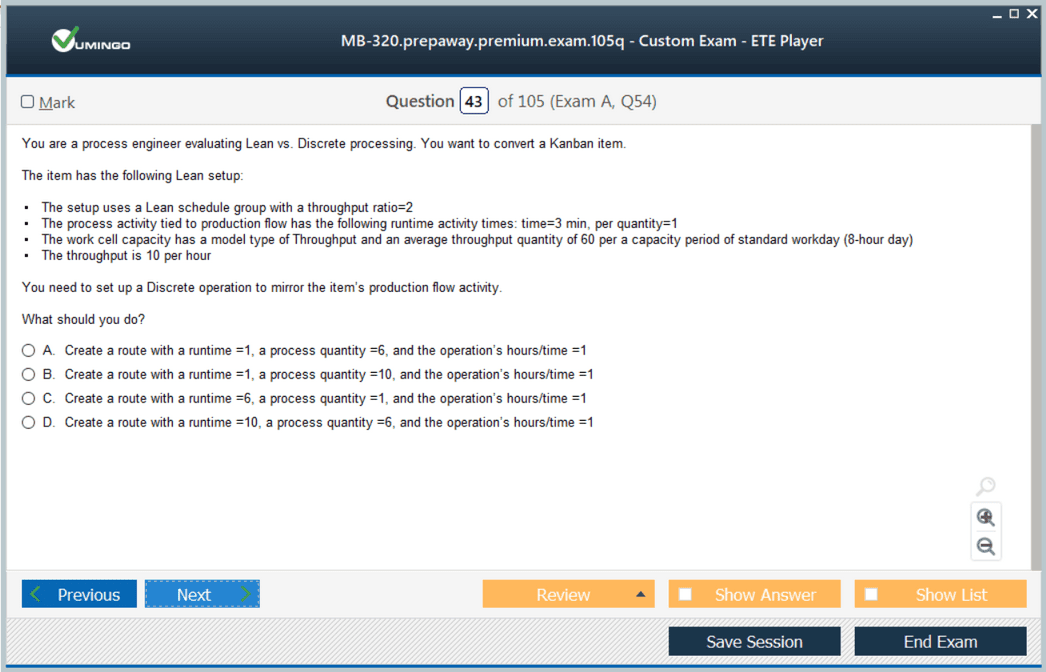Click the 'throughput is 10 per hour' bullet
This screenshot has width=1046, height=672.
tap(126, 256)
